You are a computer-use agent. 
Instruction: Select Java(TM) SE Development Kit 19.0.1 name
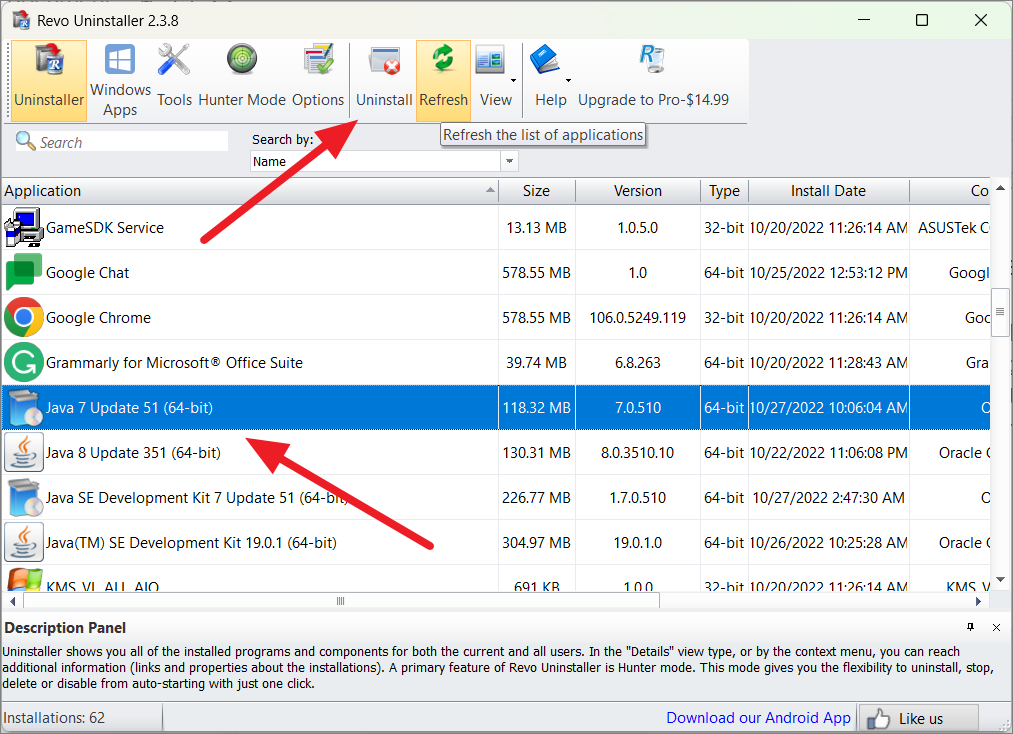pyautogui.click(x=191, y=543)
